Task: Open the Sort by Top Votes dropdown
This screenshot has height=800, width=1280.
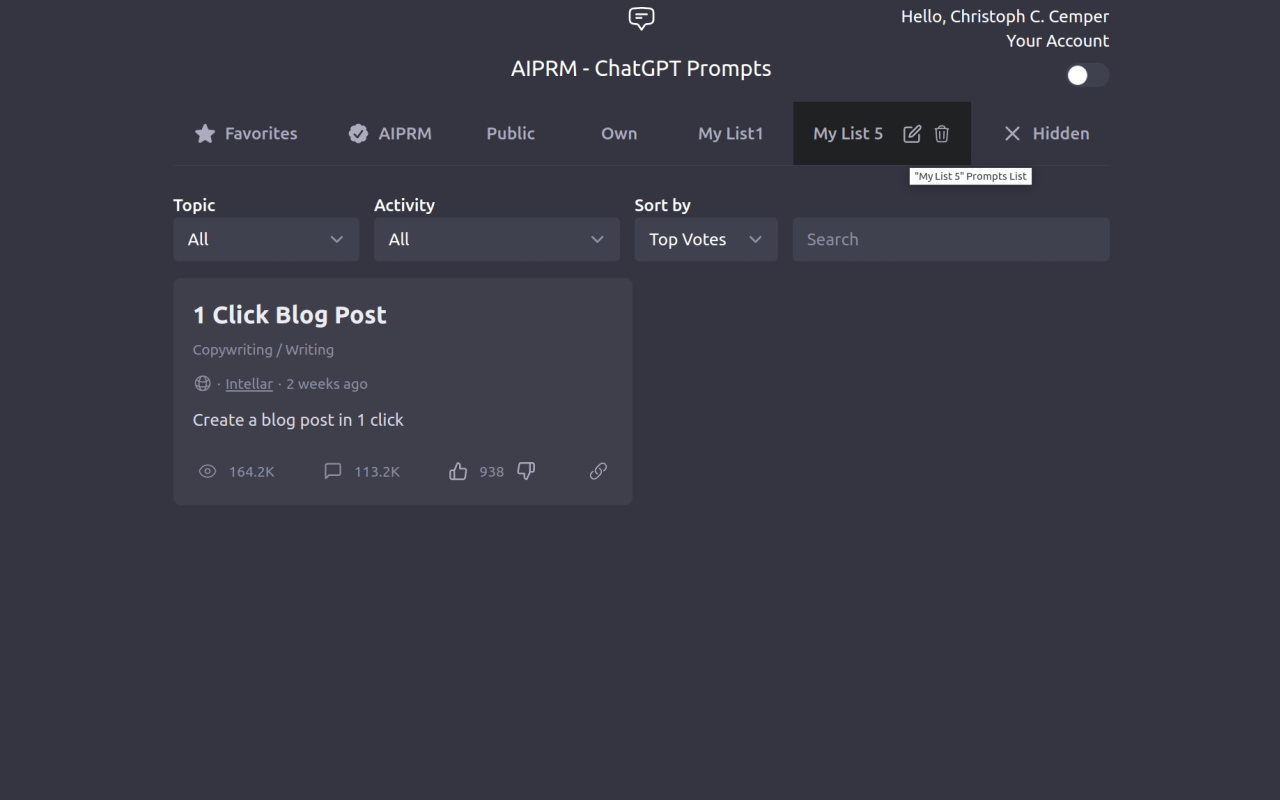Action: (706, 239)
